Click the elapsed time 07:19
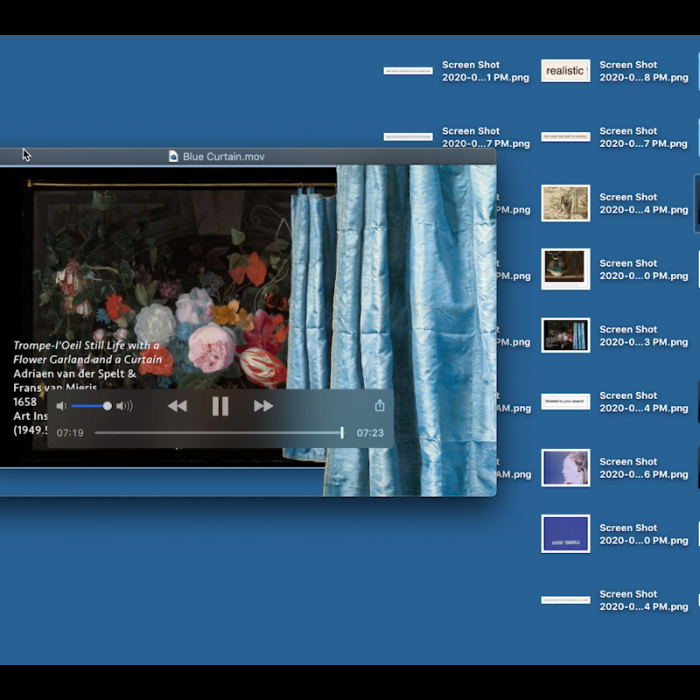 coord(70,433)
